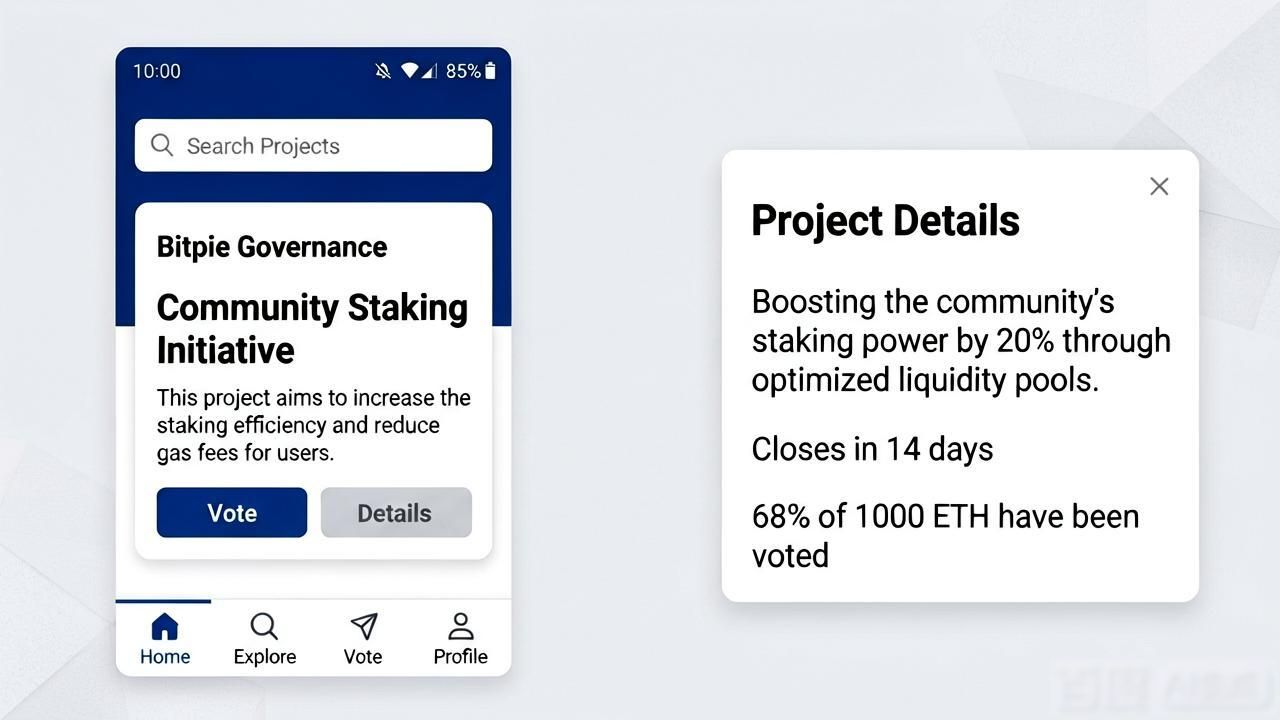The height and width of the screenshot is (720, 1280).
Task: Click the Project Details heading
Action: click(x=885, y=221)
